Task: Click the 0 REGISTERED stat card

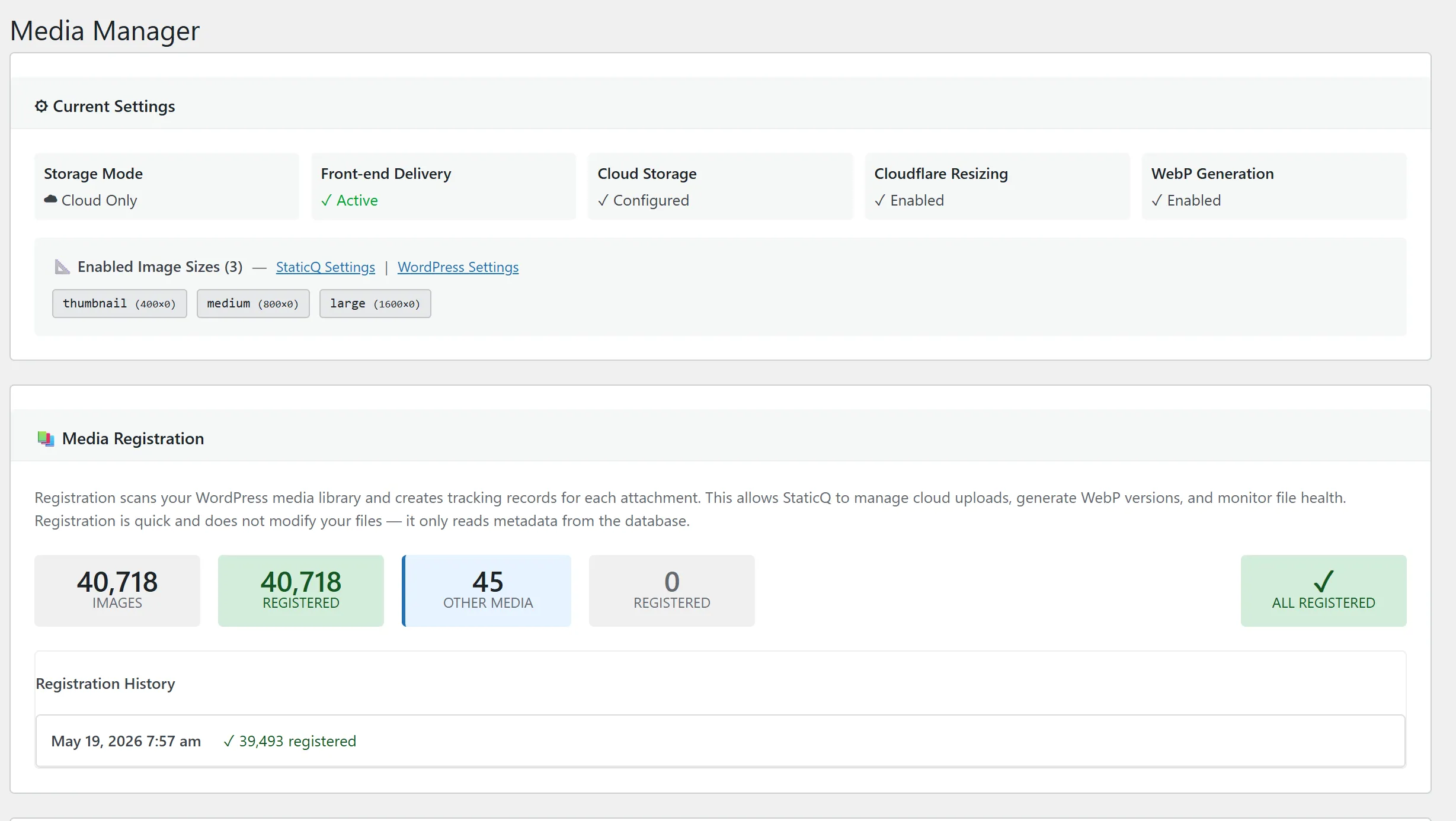Action: [672, 591]
